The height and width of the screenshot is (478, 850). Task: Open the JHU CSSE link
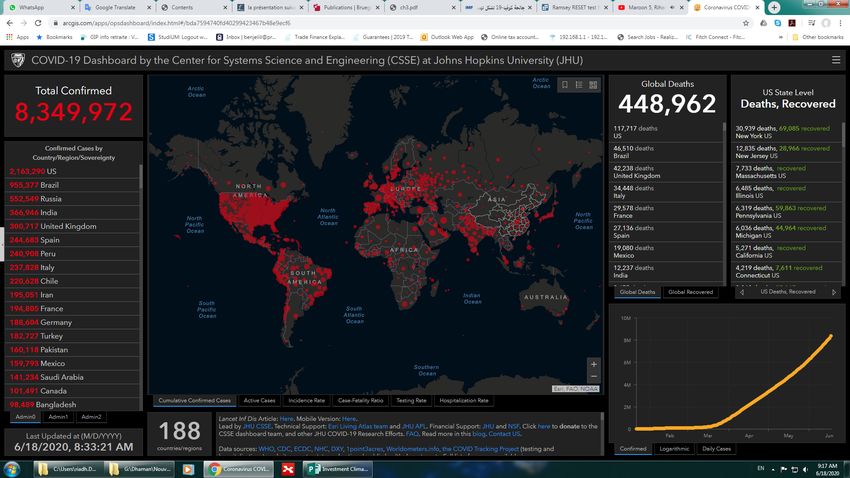256,427
